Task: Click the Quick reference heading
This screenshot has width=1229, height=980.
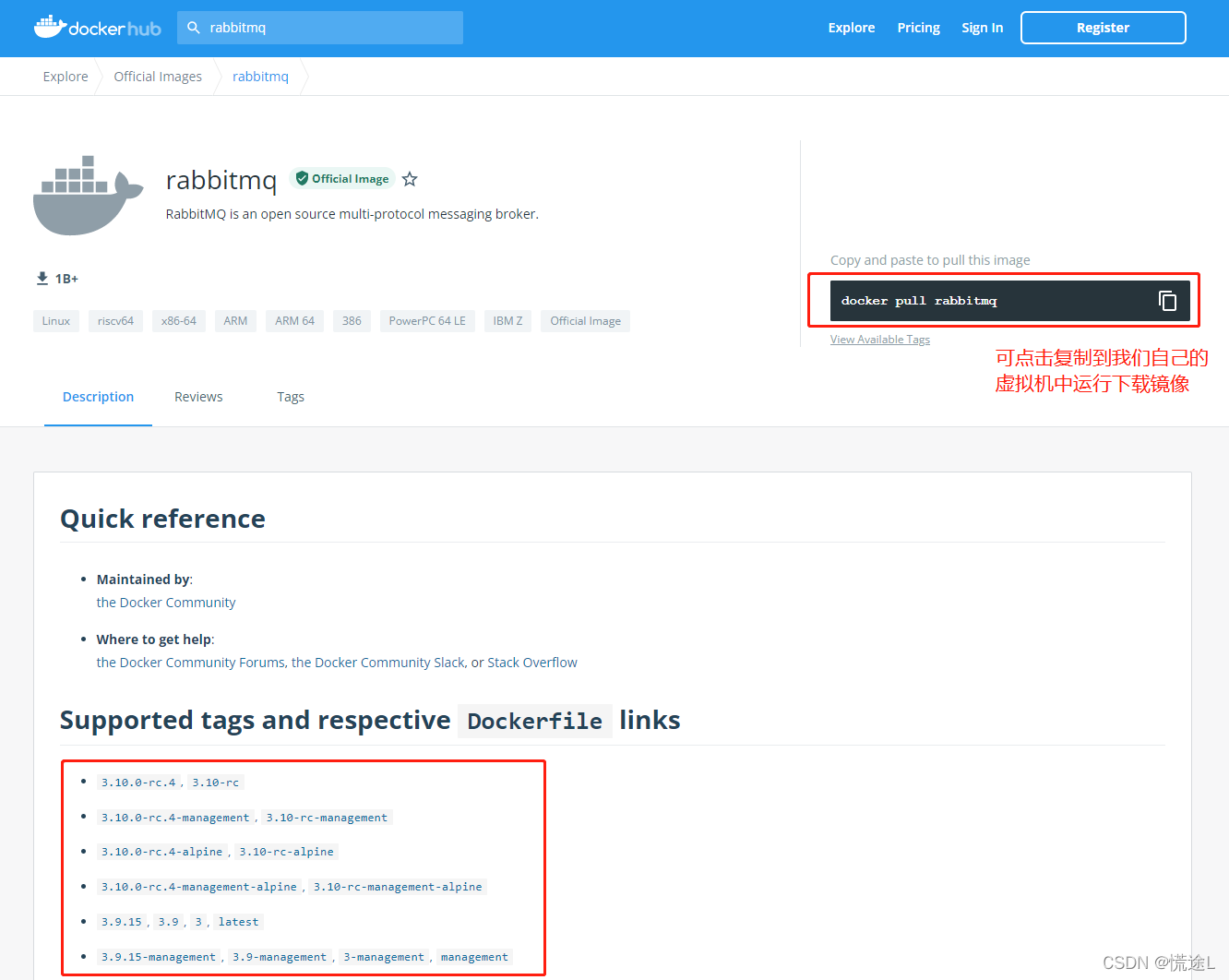Action: [x=162, y=519]
